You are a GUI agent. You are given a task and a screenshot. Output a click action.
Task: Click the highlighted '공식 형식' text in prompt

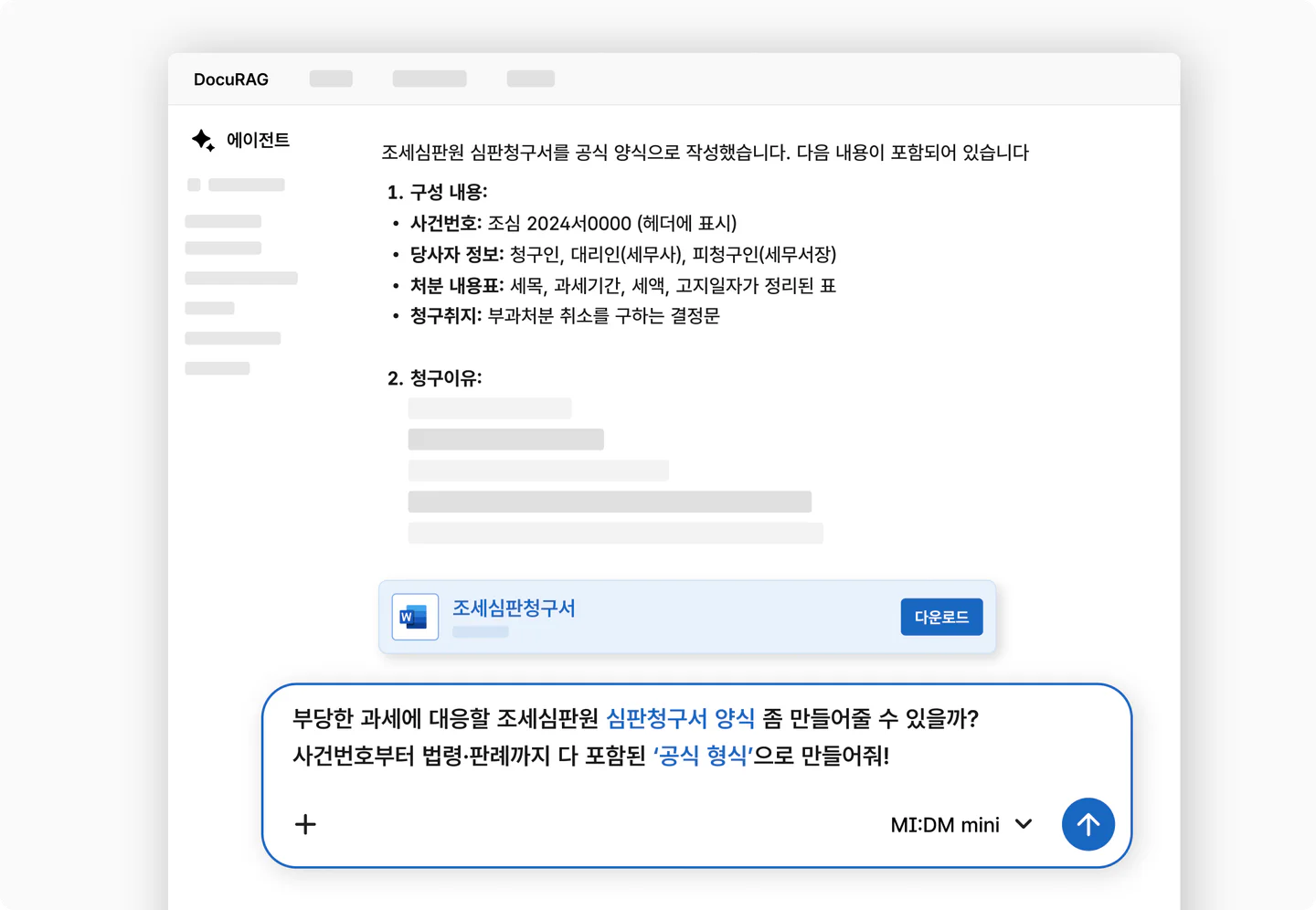coord(703,756)
